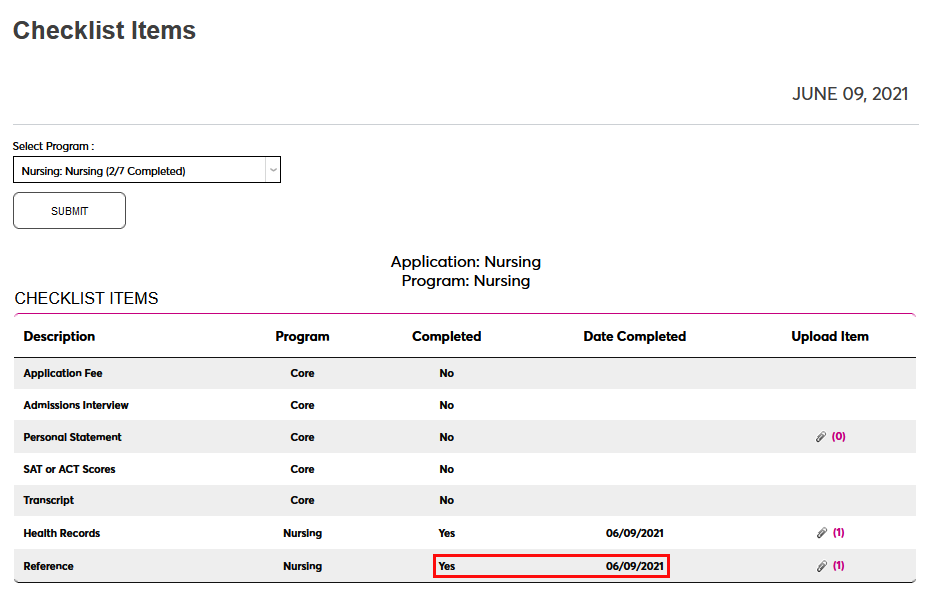Open the (1) upload count for Health Records
The height and width of the screenshot is (605, 936).
838,533
